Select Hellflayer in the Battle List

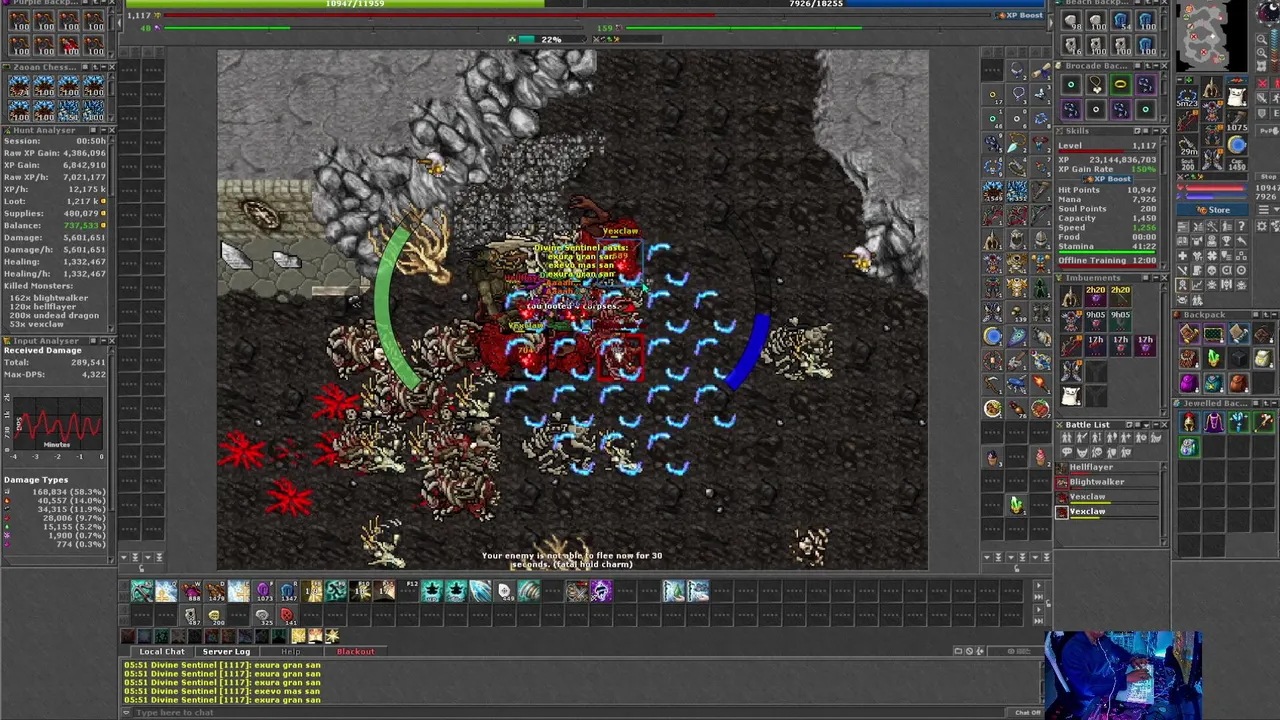tap(1107, 467)
